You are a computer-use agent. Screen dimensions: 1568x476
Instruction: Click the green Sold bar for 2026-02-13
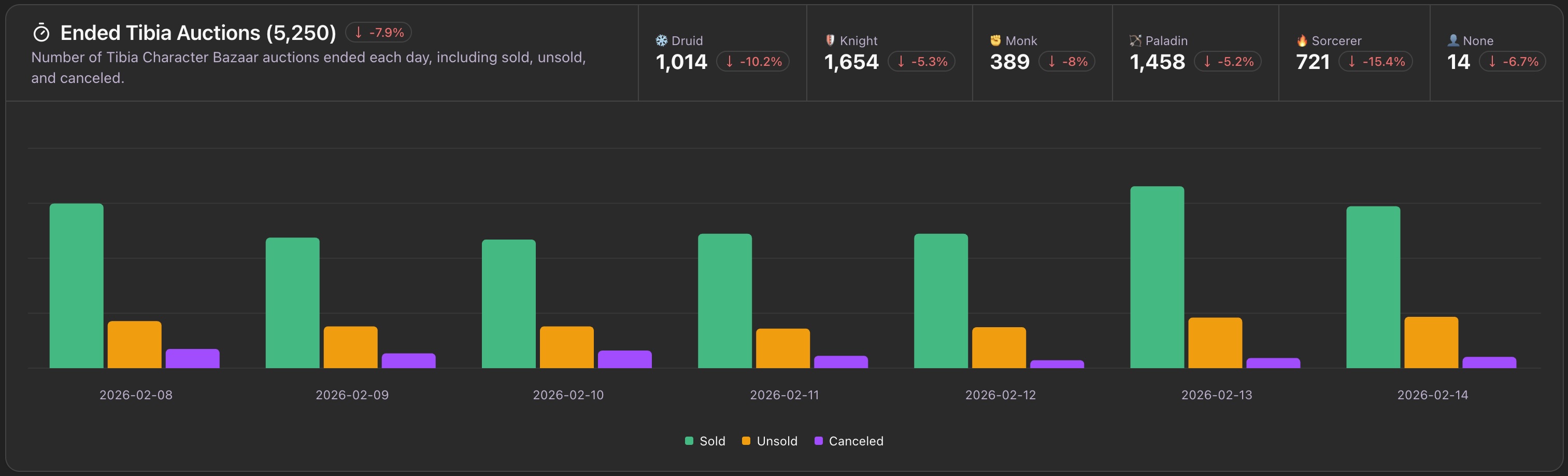point(1157,277)
